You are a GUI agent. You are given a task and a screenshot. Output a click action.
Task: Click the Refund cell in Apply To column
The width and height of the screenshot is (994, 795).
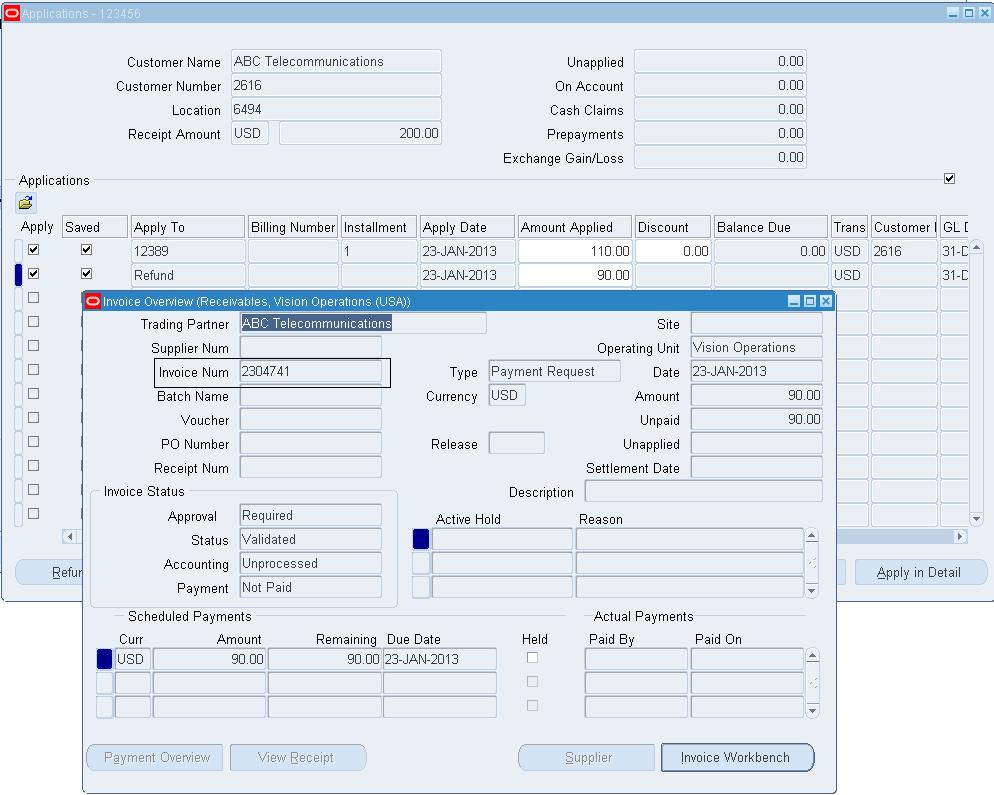click(x=188, y=275)
